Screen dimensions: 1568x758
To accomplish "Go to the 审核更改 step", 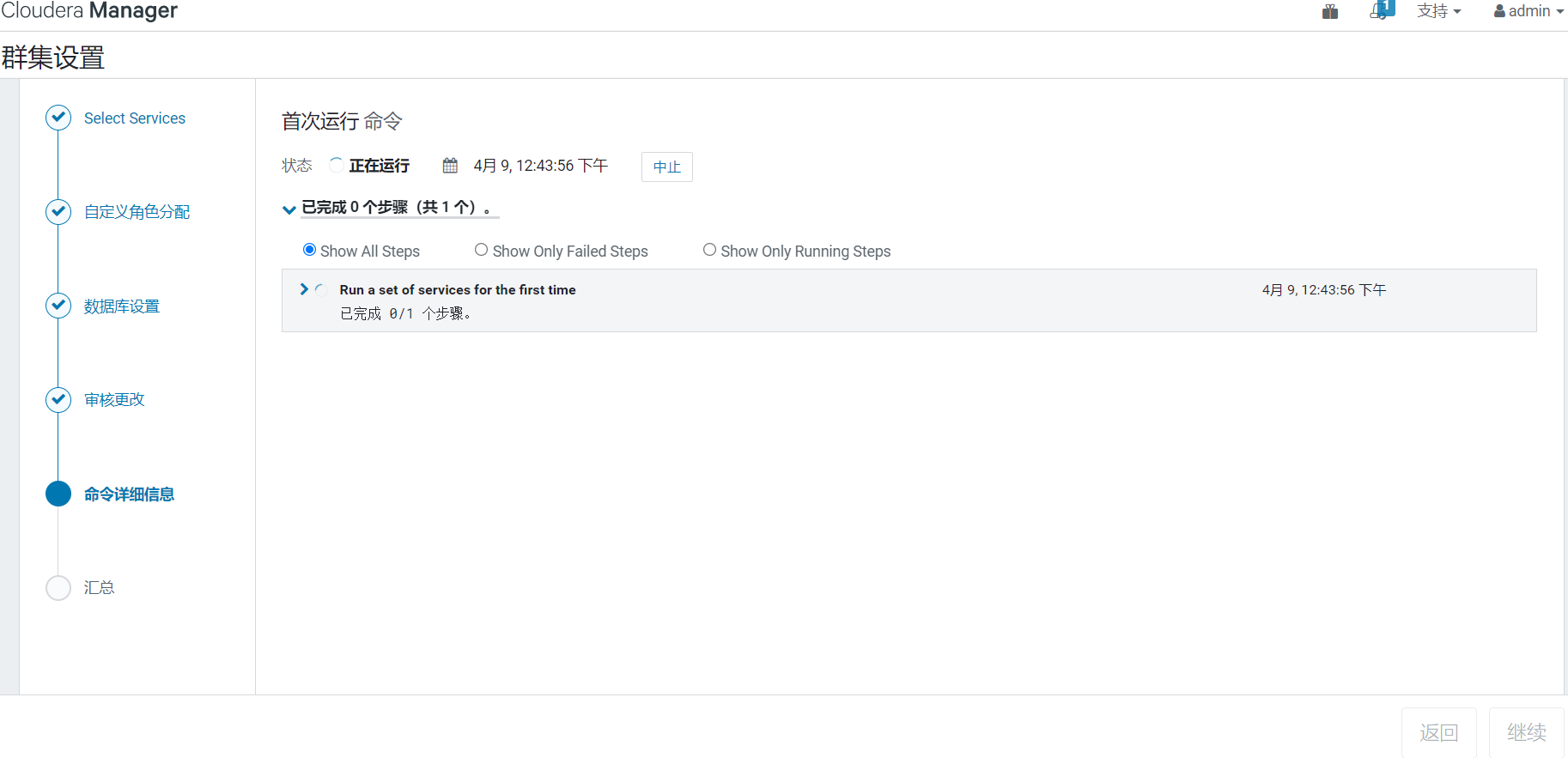I will coord(114,400).
